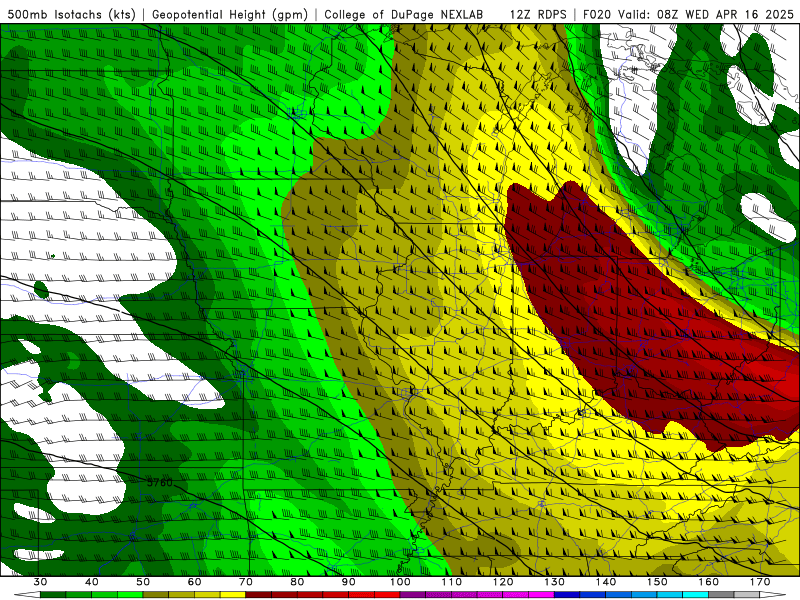Click the dark blue swatch right after 130
This screenshot has width=800, height=600.
(567, 595)
